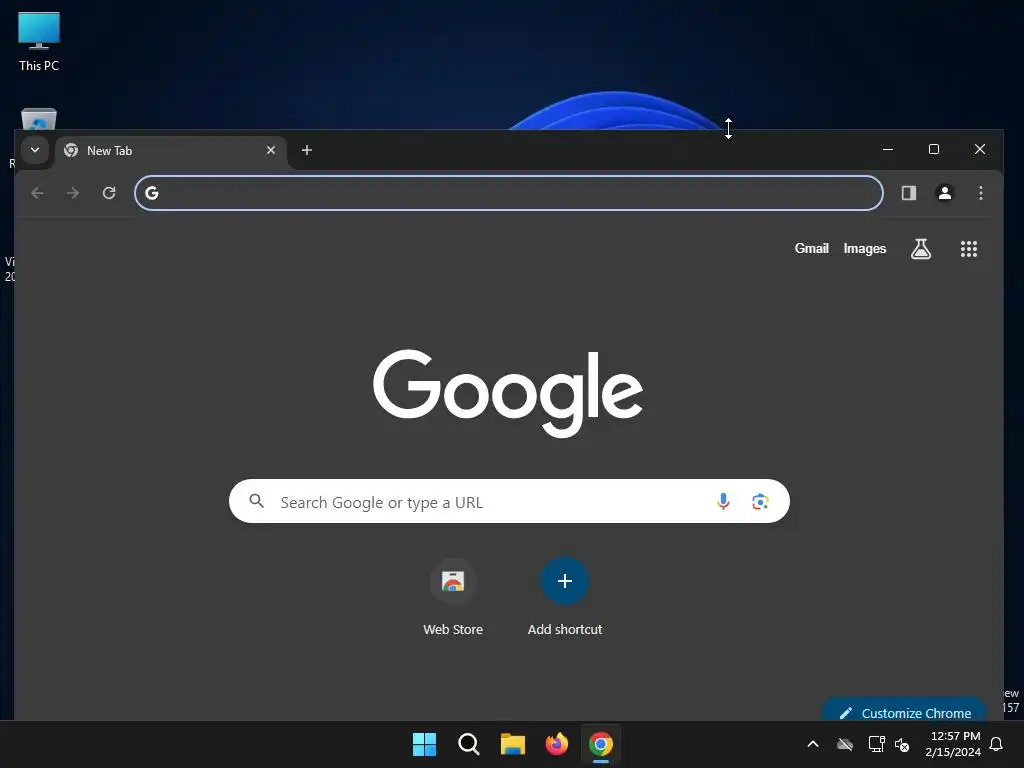Open network status tray icon
Viewport: 1024px width, 768px height.
pos(876,744)
